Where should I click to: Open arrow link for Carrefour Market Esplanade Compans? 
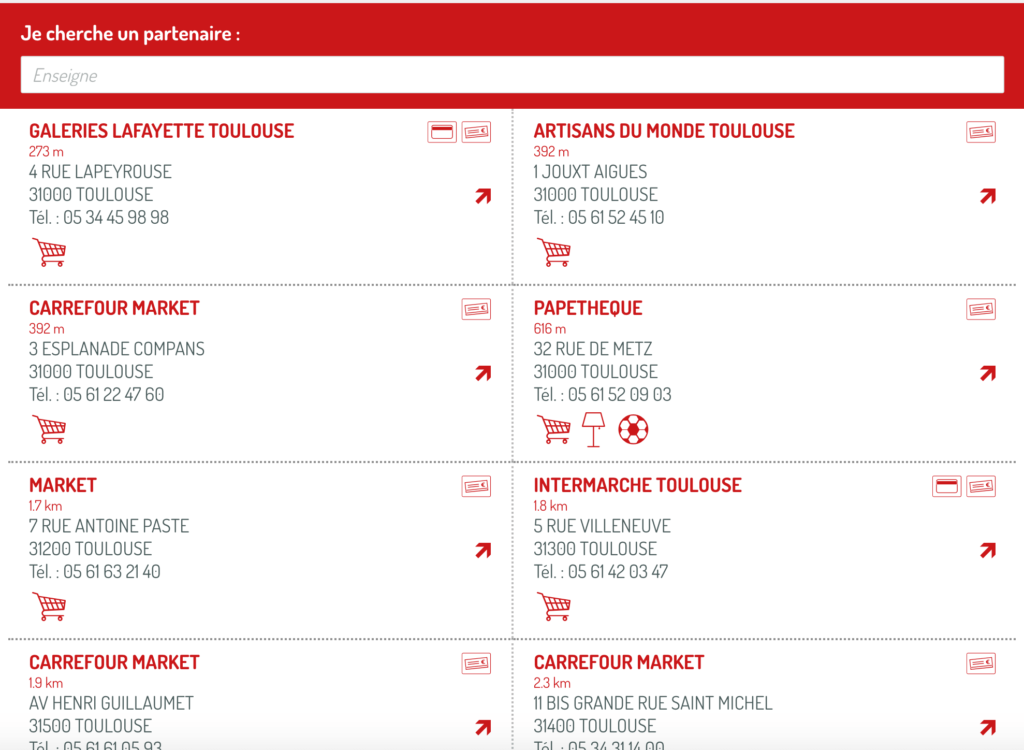pyautogui.click(x=483, y=372)
